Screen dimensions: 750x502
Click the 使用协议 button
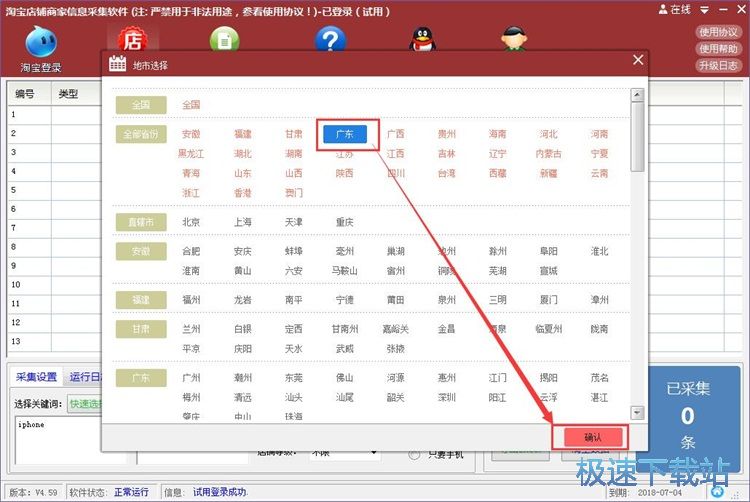click(x=718, y=32)
